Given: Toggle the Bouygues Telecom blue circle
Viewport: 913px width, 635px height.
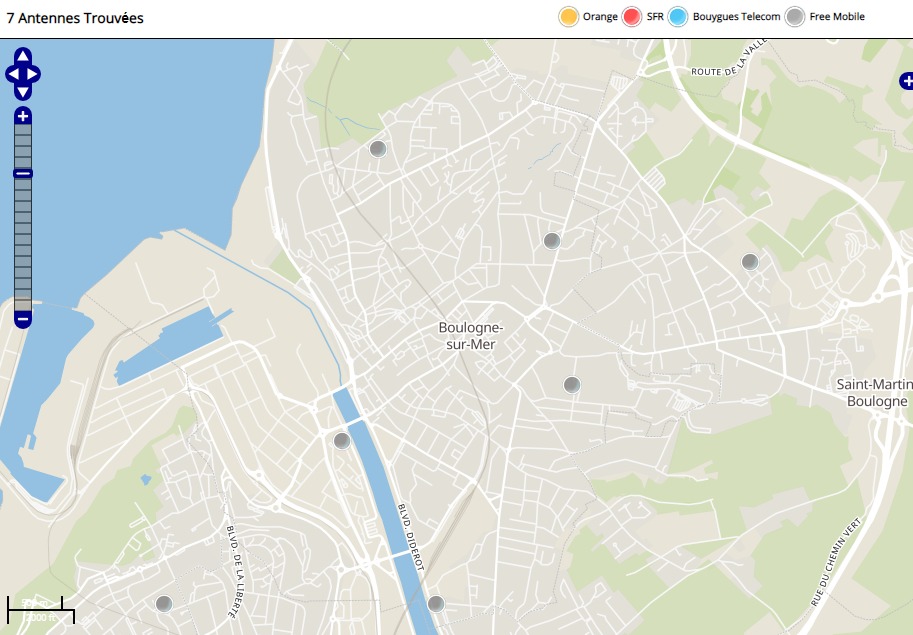Looking at the screenshot, I should tap(678, 17).
